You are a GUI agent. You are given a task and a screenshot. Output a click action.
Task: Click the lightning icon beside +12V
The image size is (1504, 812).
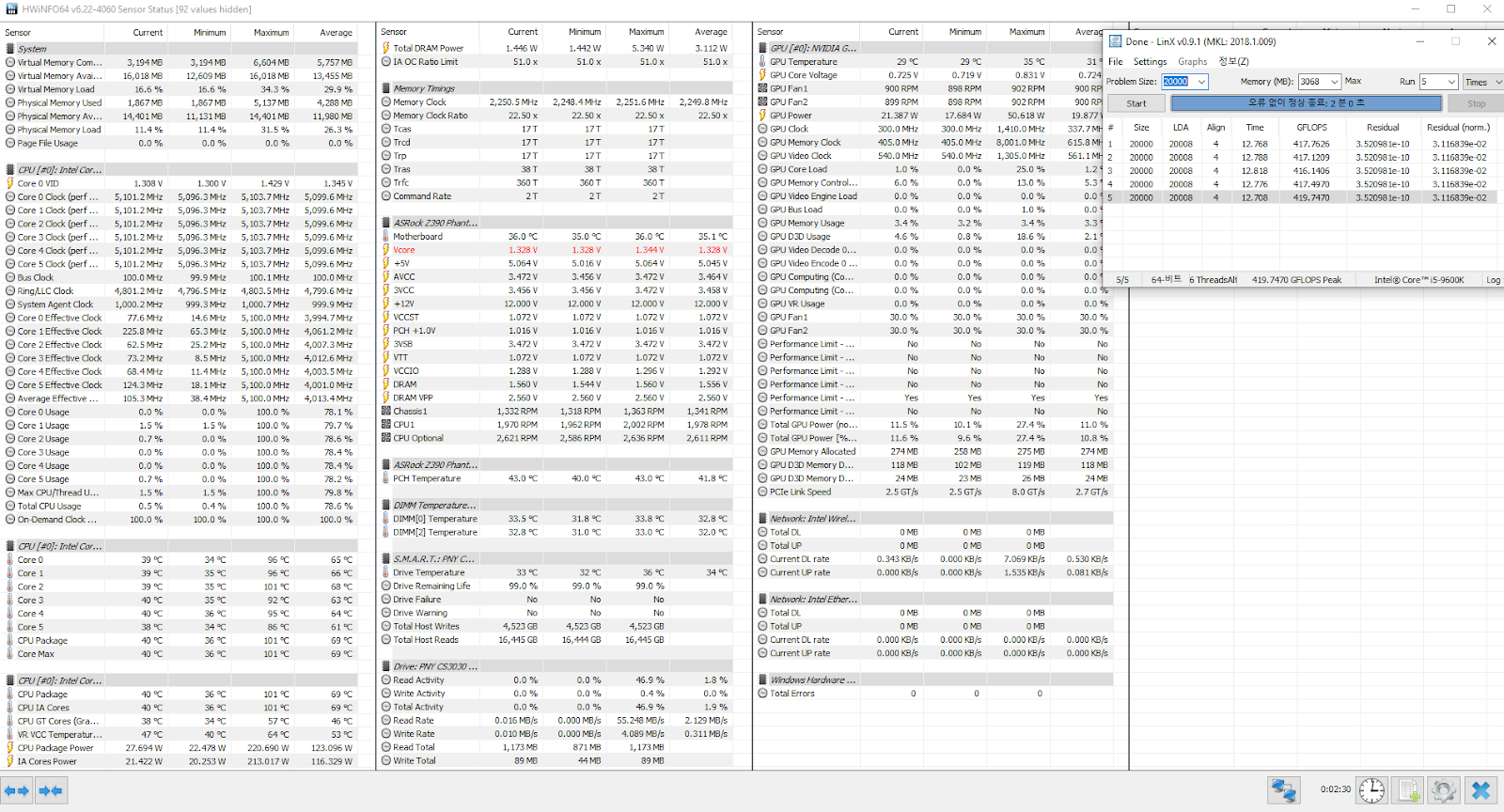386,304
